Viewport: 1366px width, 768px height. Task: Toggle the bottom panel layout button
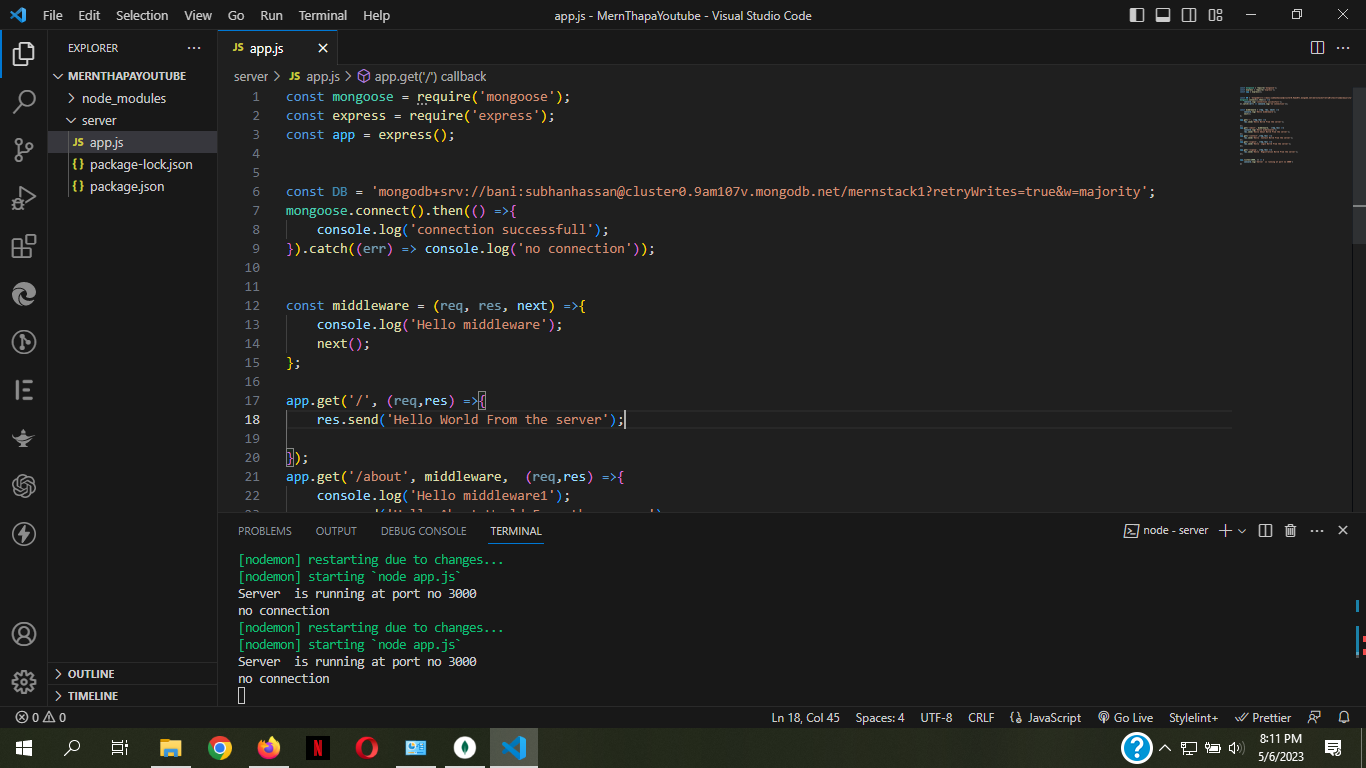pyautogui.click(x=1163, y=15)
